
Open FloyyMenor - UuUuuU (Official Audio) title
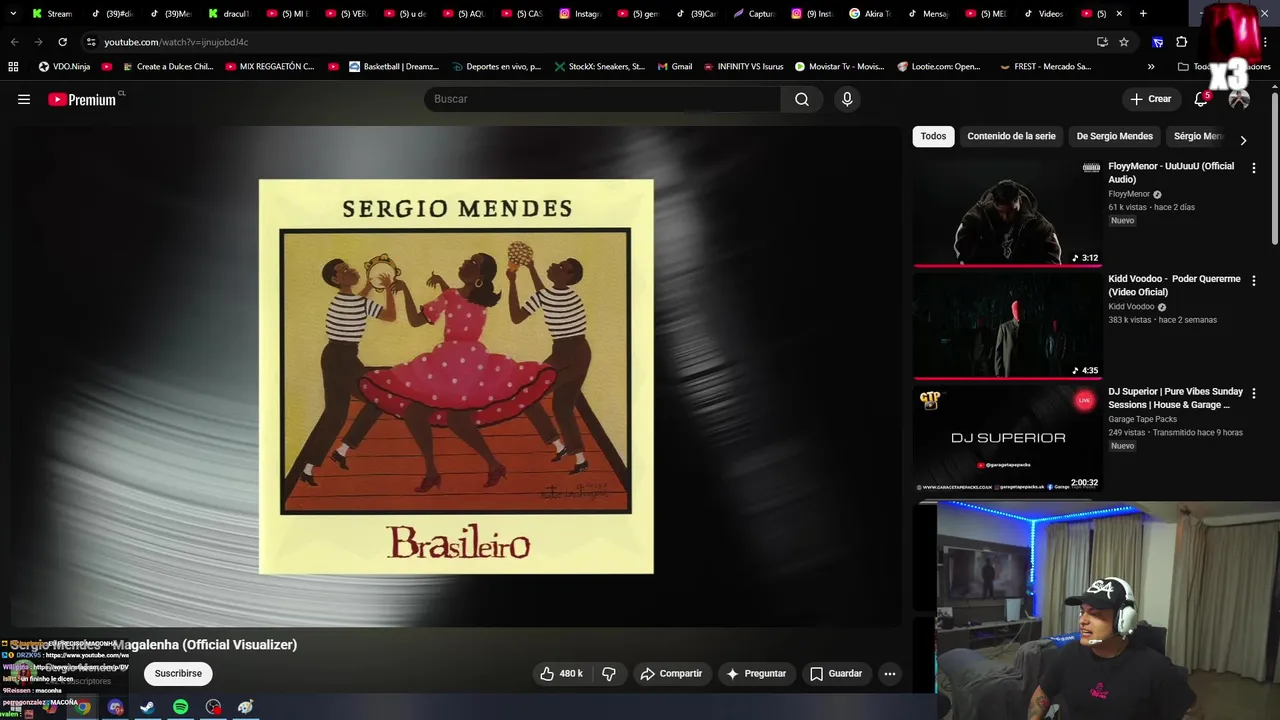click(1171, 173)
